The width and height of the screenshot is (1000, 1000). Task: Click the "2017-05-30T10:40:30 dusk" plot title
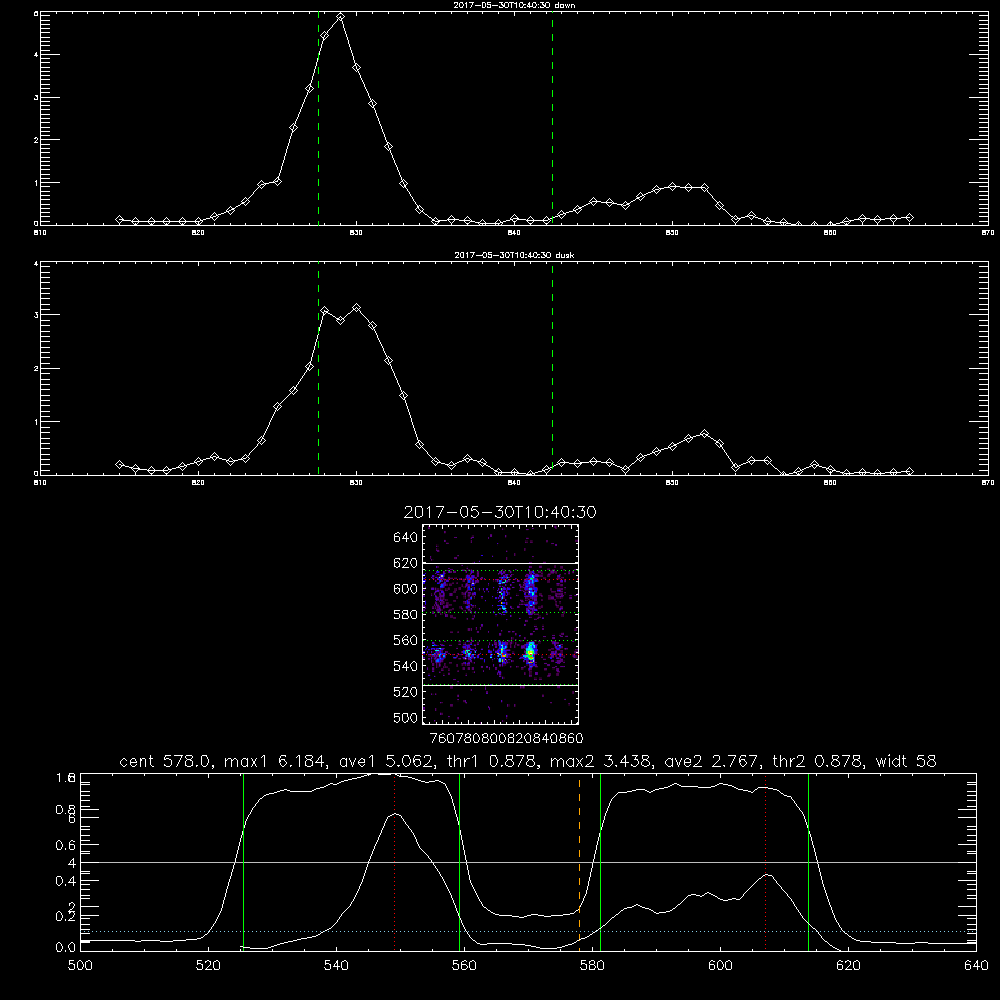pyautogui.click(x=514, y=255)
